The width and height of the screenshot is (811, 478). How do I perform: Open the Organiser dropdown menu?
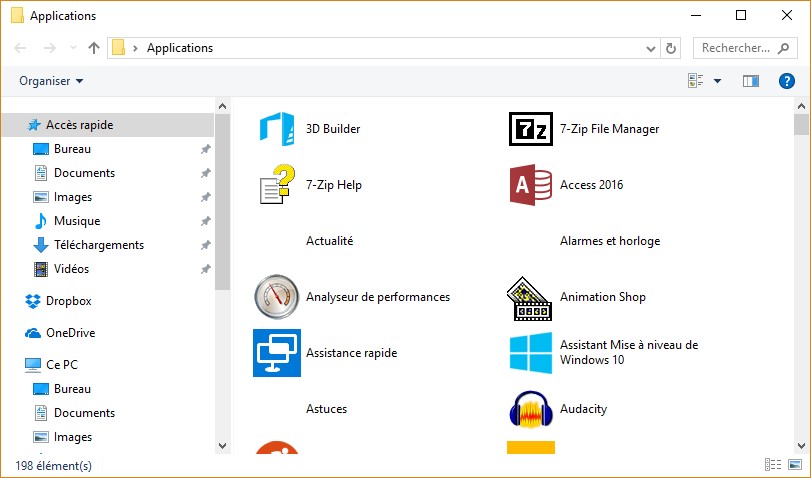point(51,81)
